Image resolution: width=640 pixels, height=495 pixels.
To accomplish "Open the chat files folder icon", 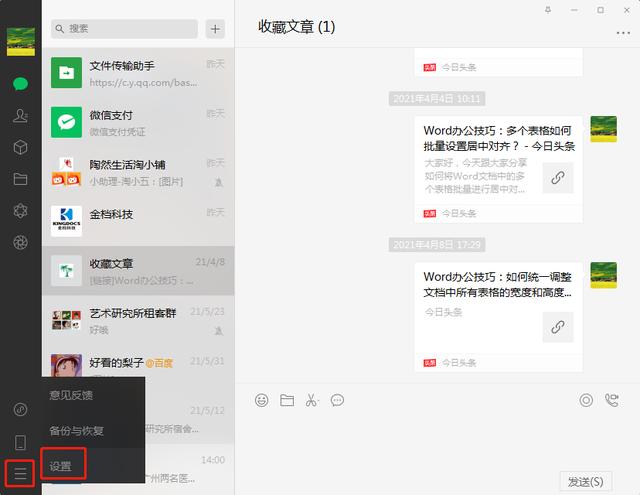I will click(20, 179).
